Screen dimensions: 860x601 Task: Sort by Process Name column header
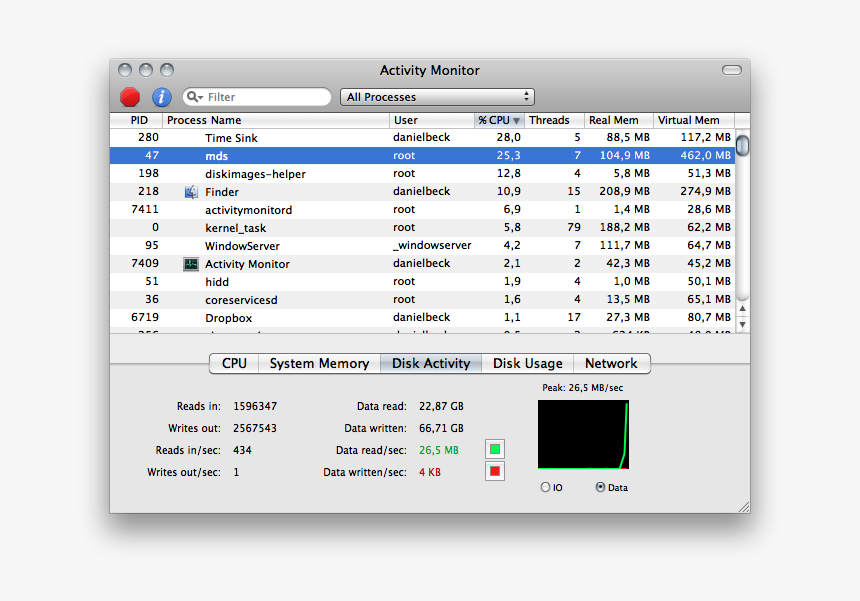pos(276,121)
